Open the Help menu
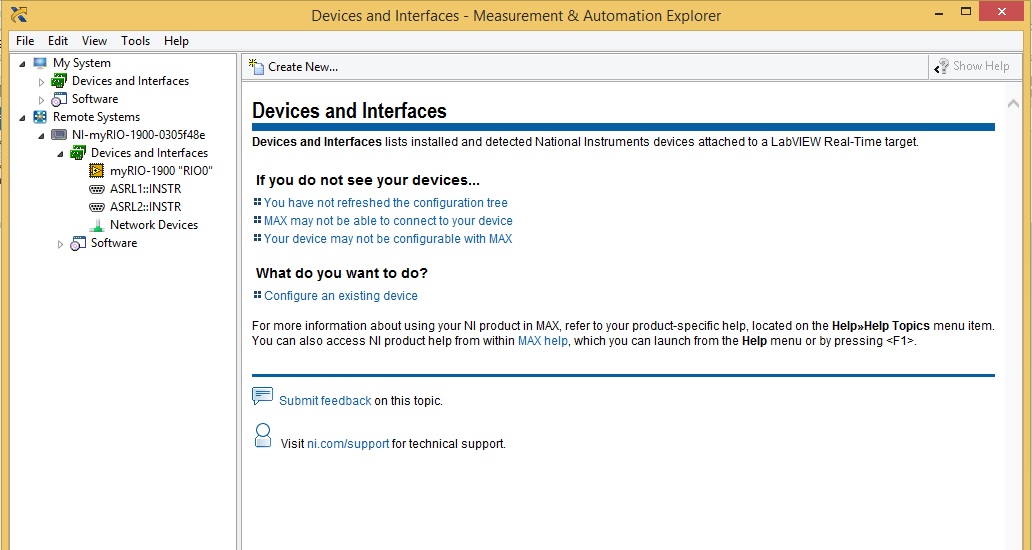Screen dimensions: 1032x550 176,41
